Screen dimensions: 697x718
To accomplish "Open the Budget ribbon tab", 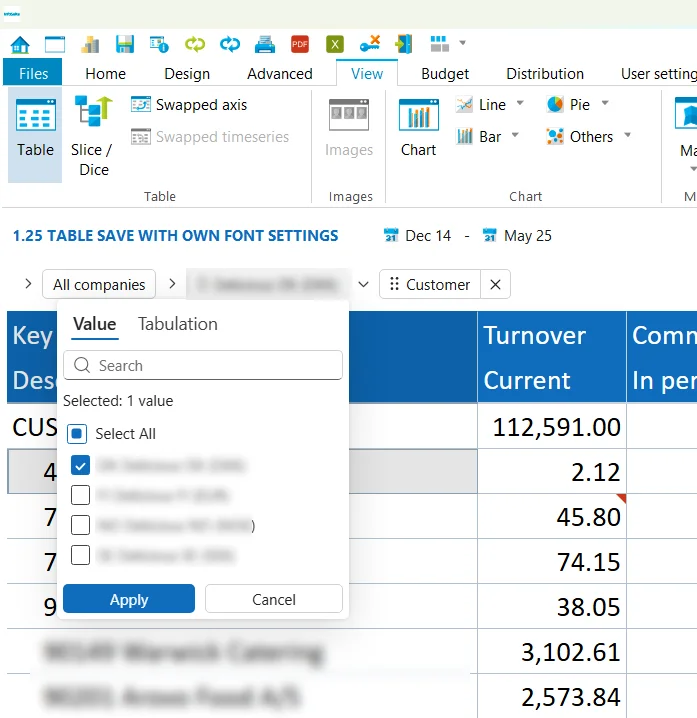I will point(445,74).
